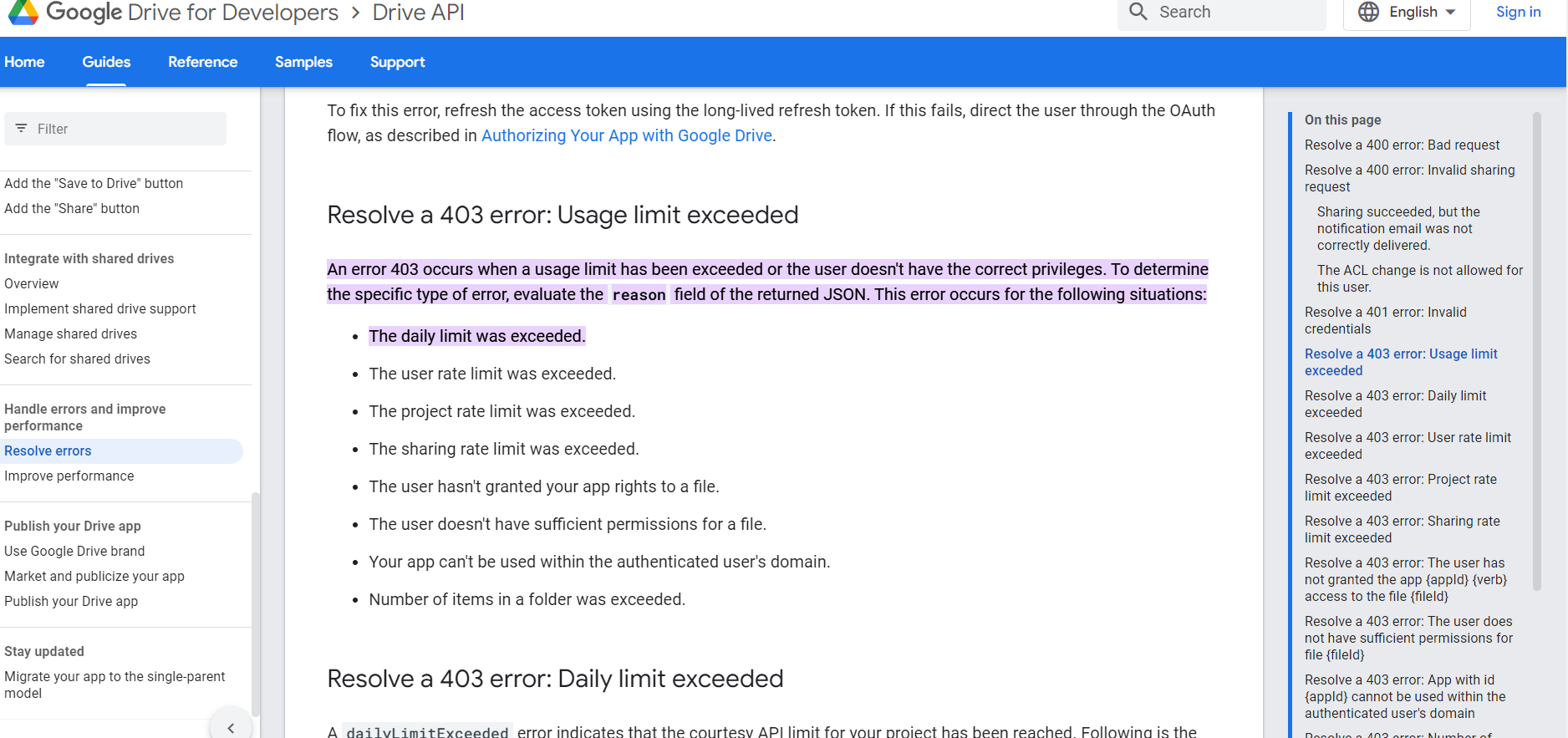Click the Google Drive logo icon

pos(23,12)
